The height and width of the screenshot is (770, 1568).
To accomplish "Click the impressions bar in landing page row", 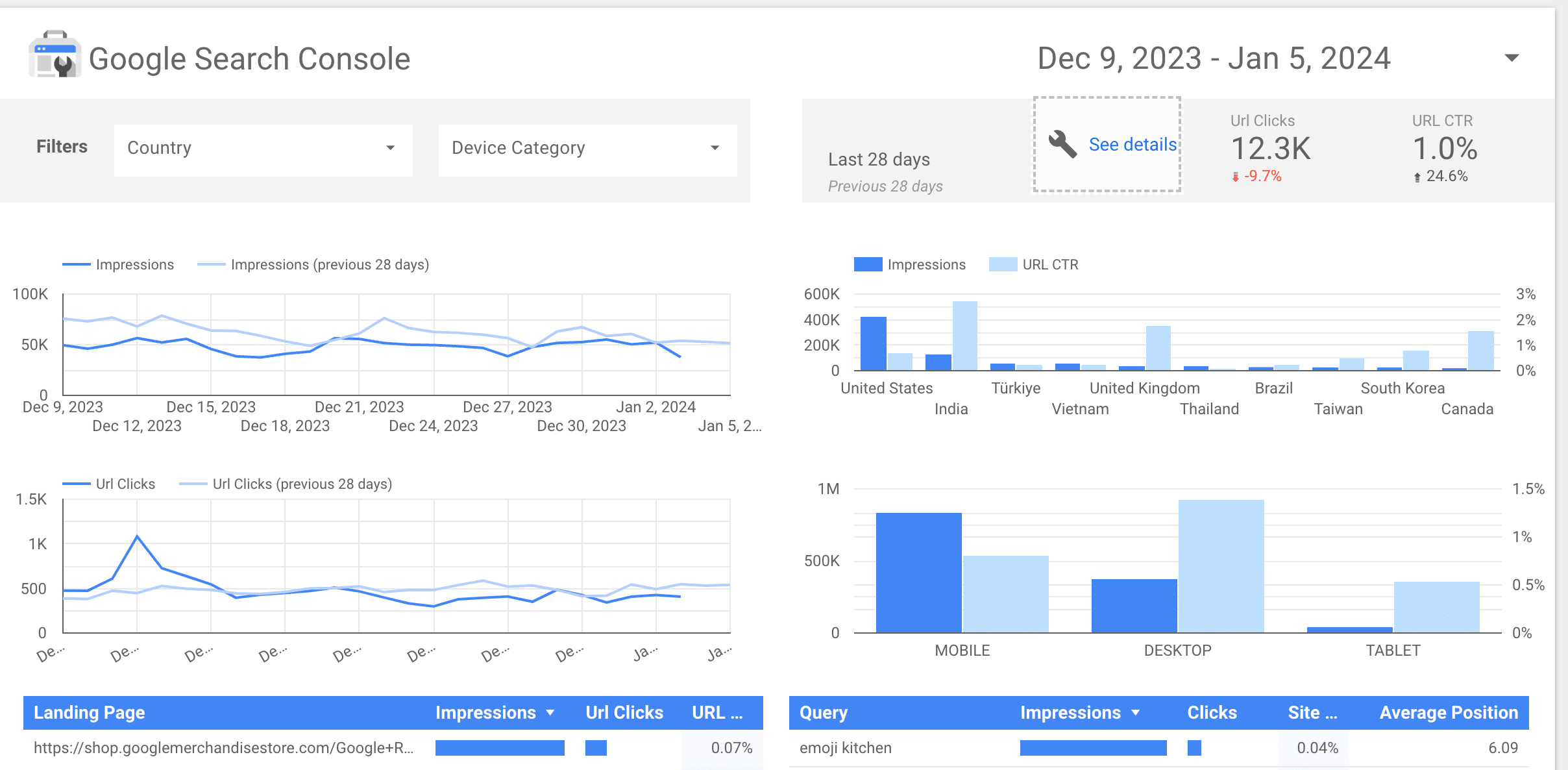I will click(500, 748).
